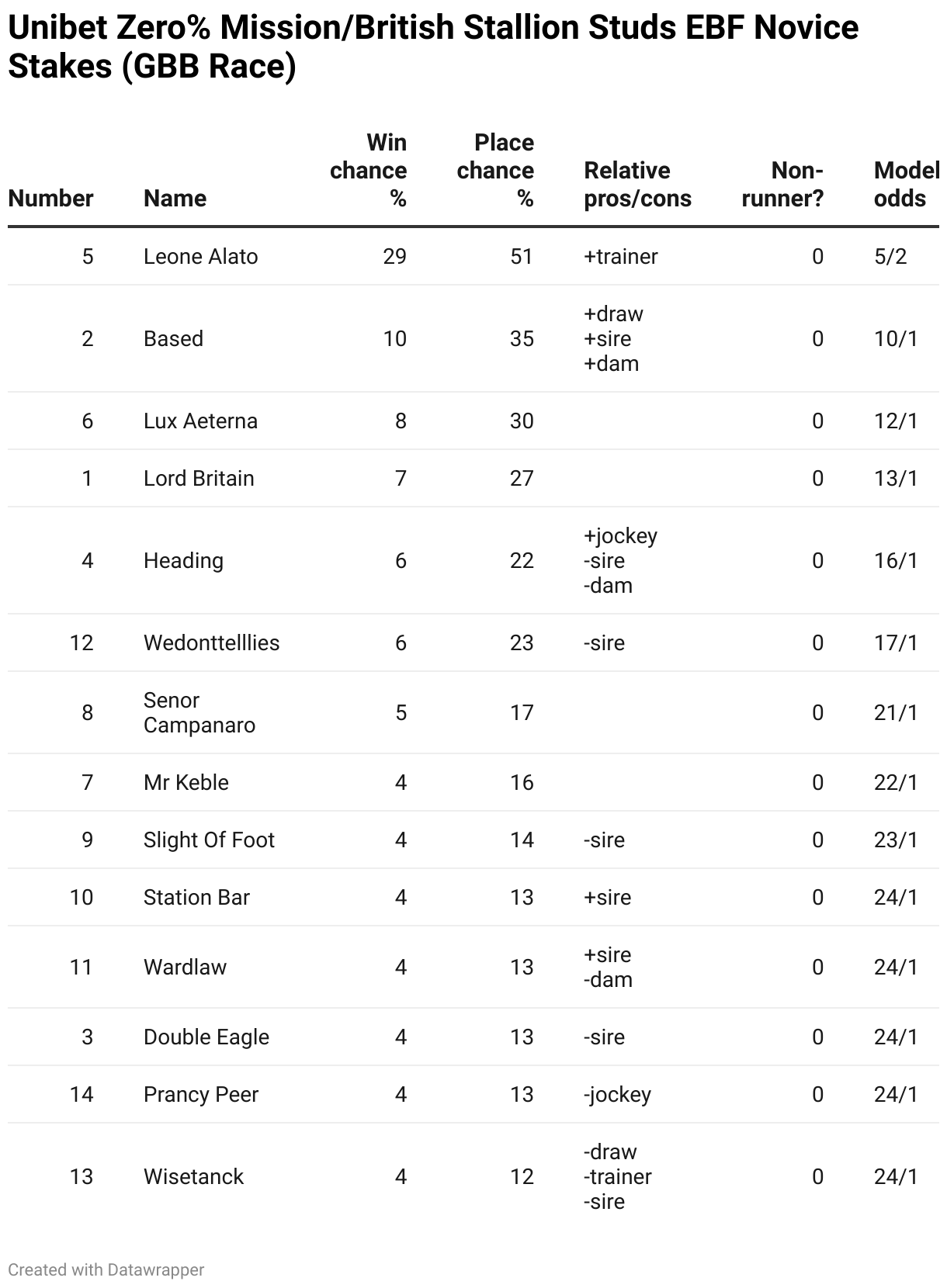Click the Senor Campanaro name cell
The width and height of the screenshot is (947, 1288).
click(x=199, y=713)
